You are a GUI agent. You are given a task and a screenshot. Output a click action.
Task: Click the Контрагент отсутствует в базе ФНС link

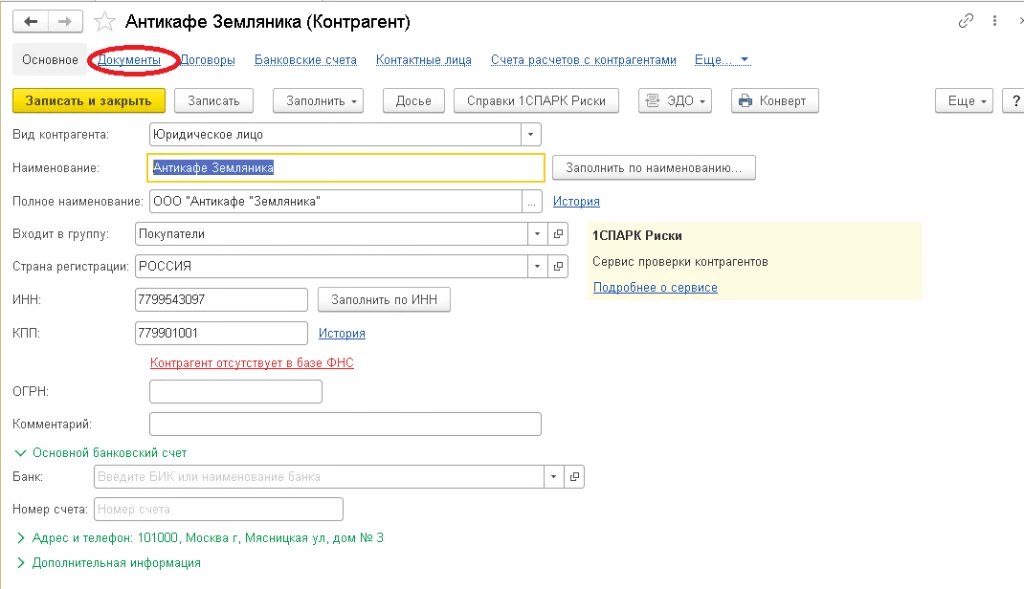[251, 363]
